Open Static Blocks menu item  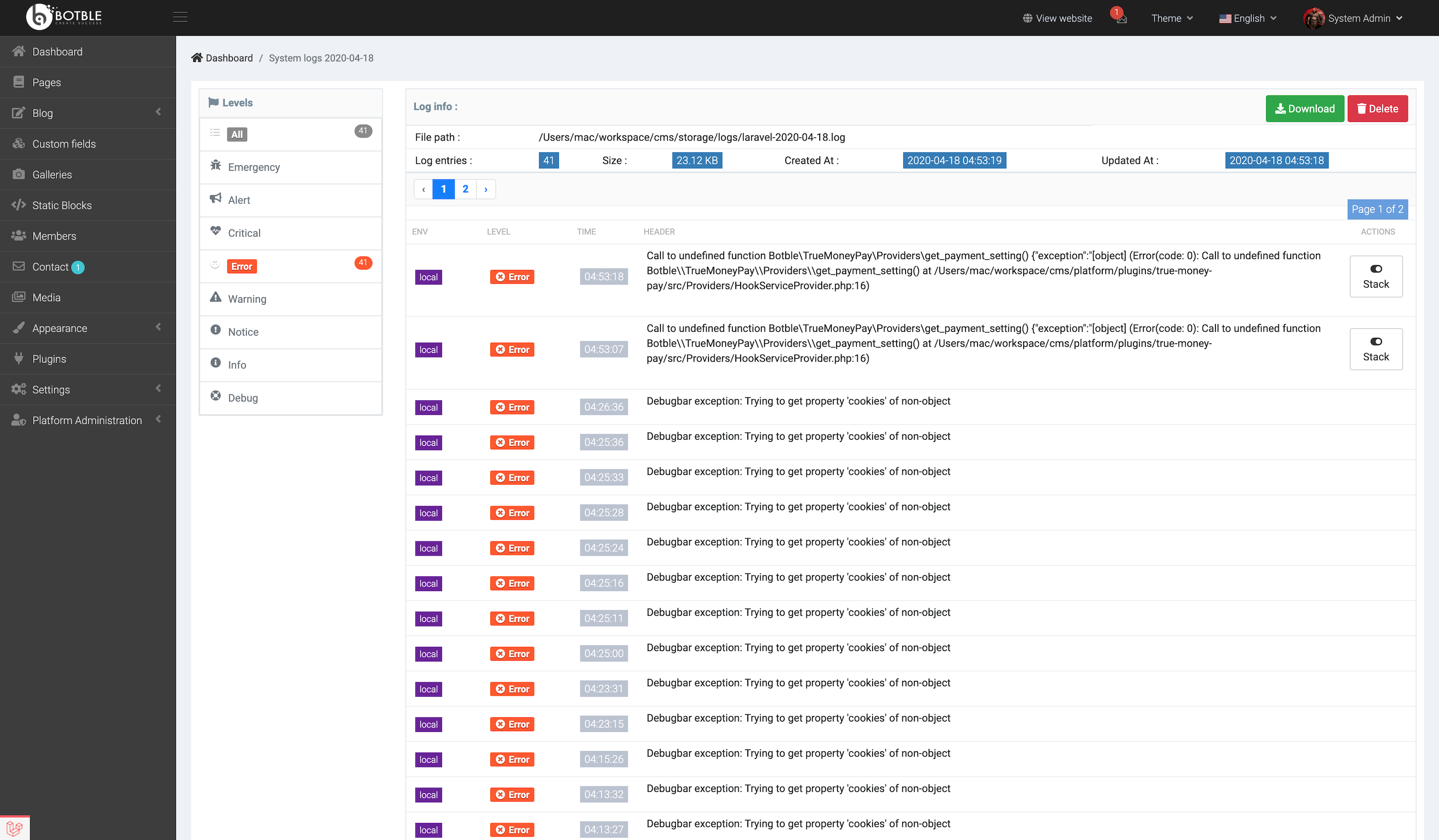[62, 205]
